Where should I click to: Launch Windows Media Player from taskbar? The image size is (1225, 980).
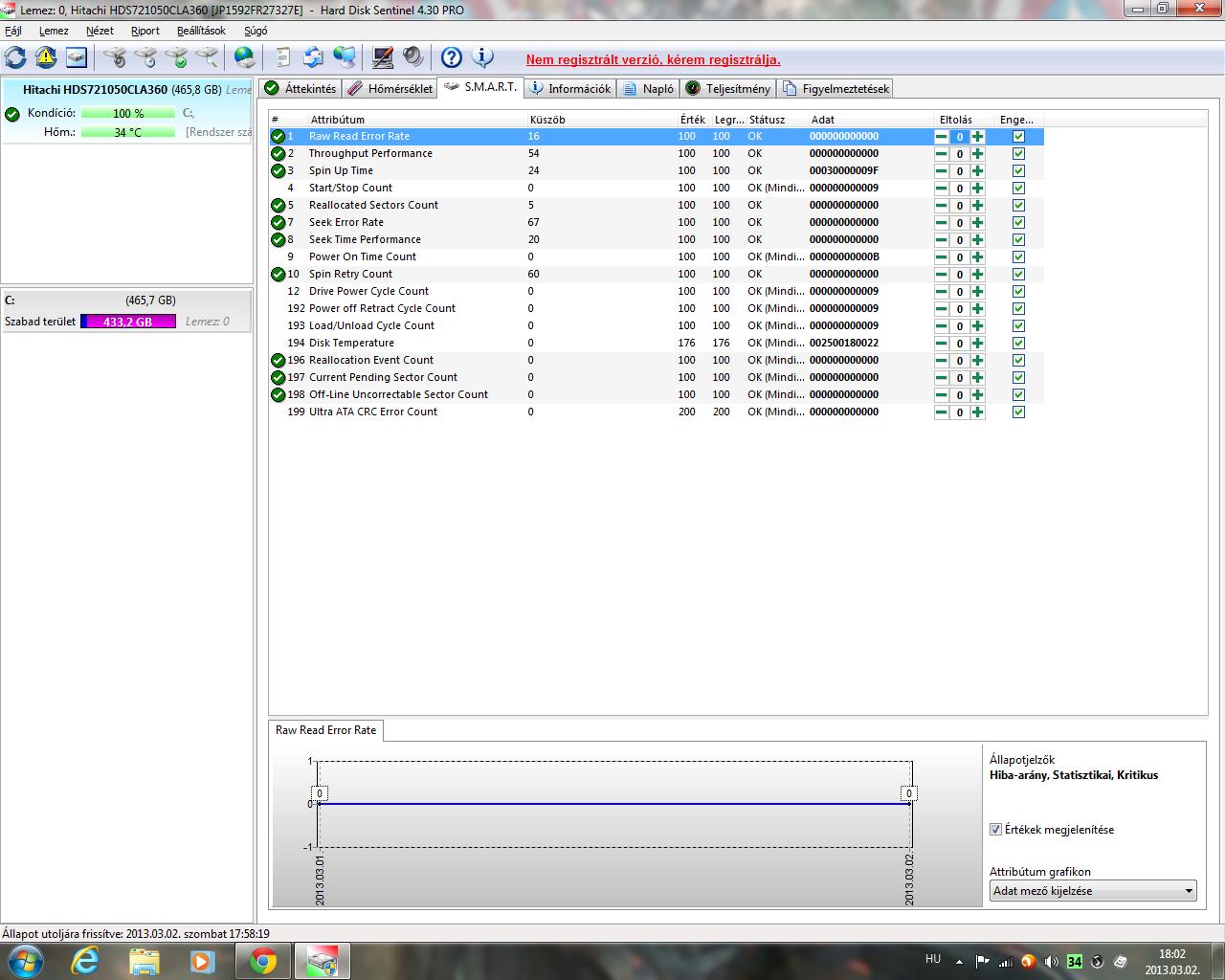202,961
